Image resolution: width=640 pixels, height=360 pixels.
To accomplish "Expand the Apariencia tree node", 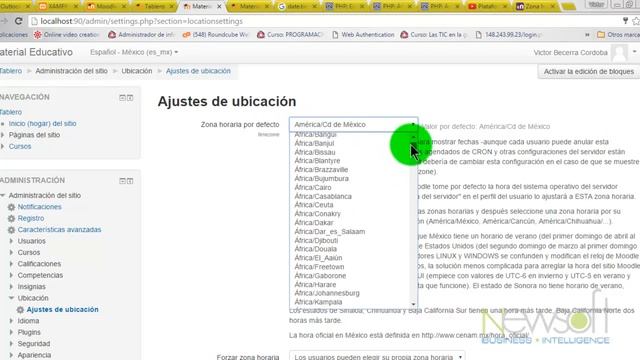I will pyautogui.click(x=11, y=356).
